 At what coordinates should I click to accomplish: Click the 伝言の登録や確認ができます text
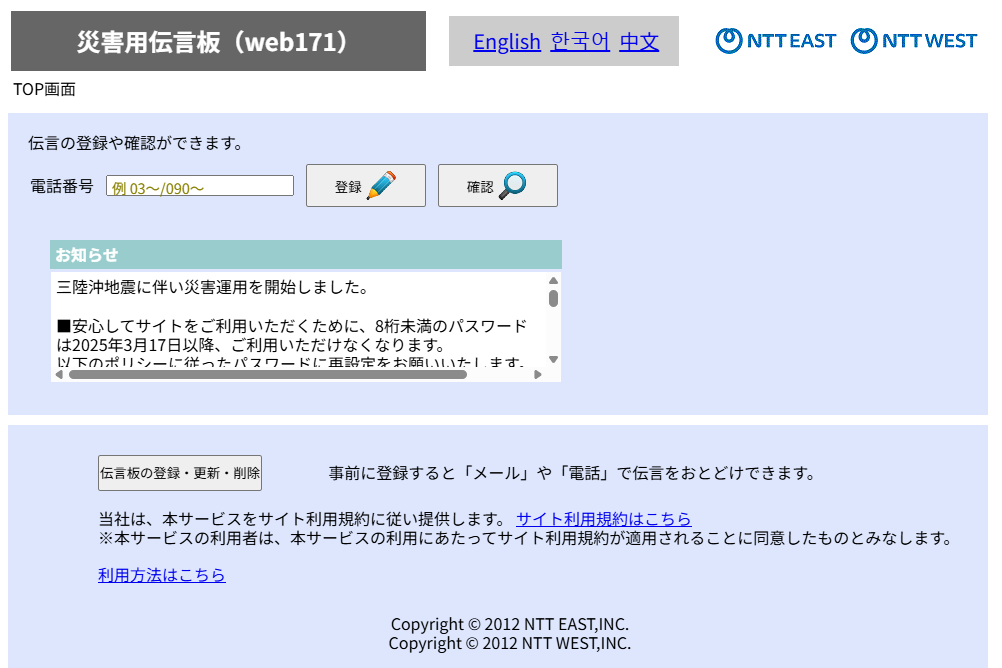[x=136, y=143]
